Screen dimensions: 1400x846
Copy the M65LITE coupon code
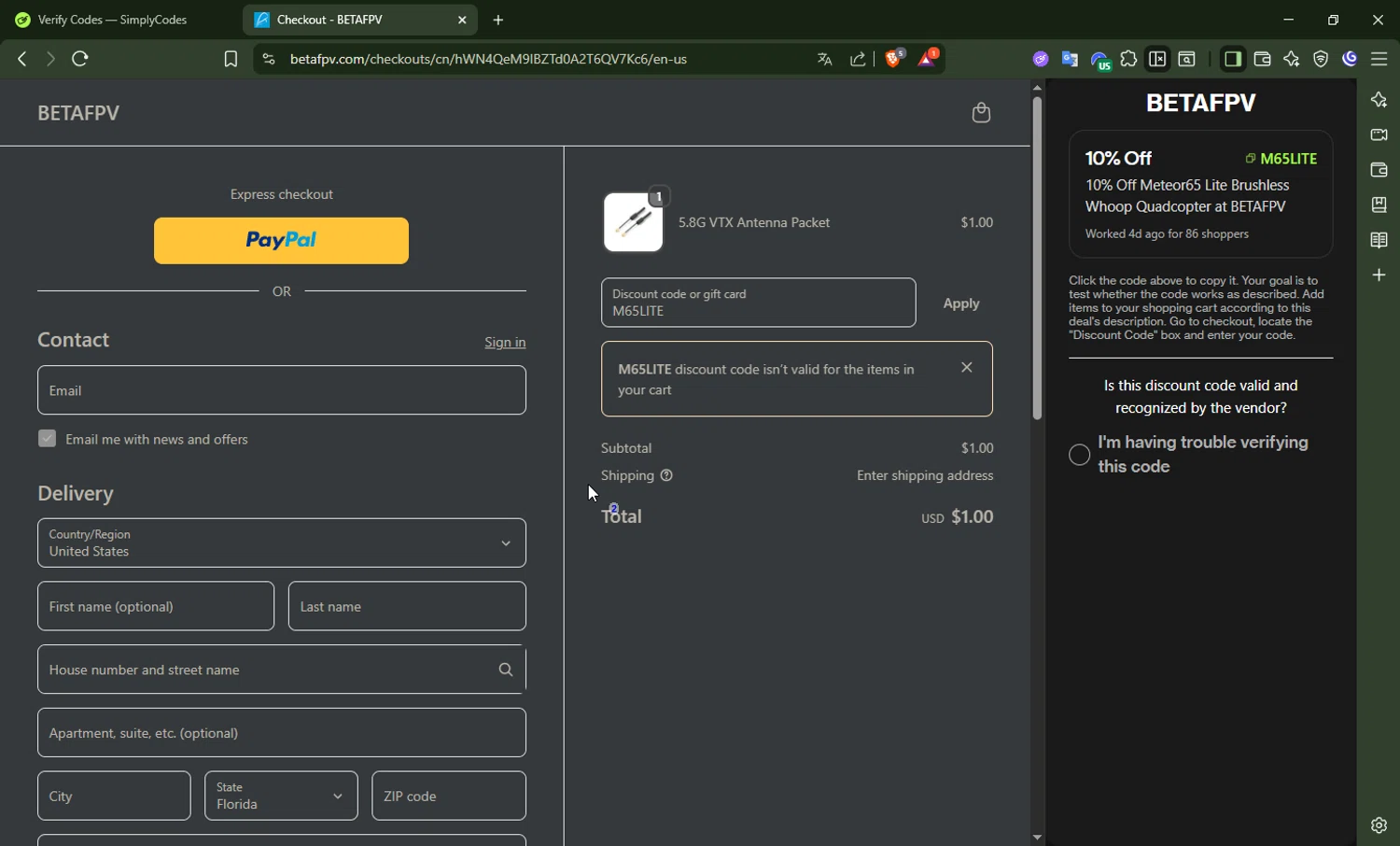click(1281, 159)
